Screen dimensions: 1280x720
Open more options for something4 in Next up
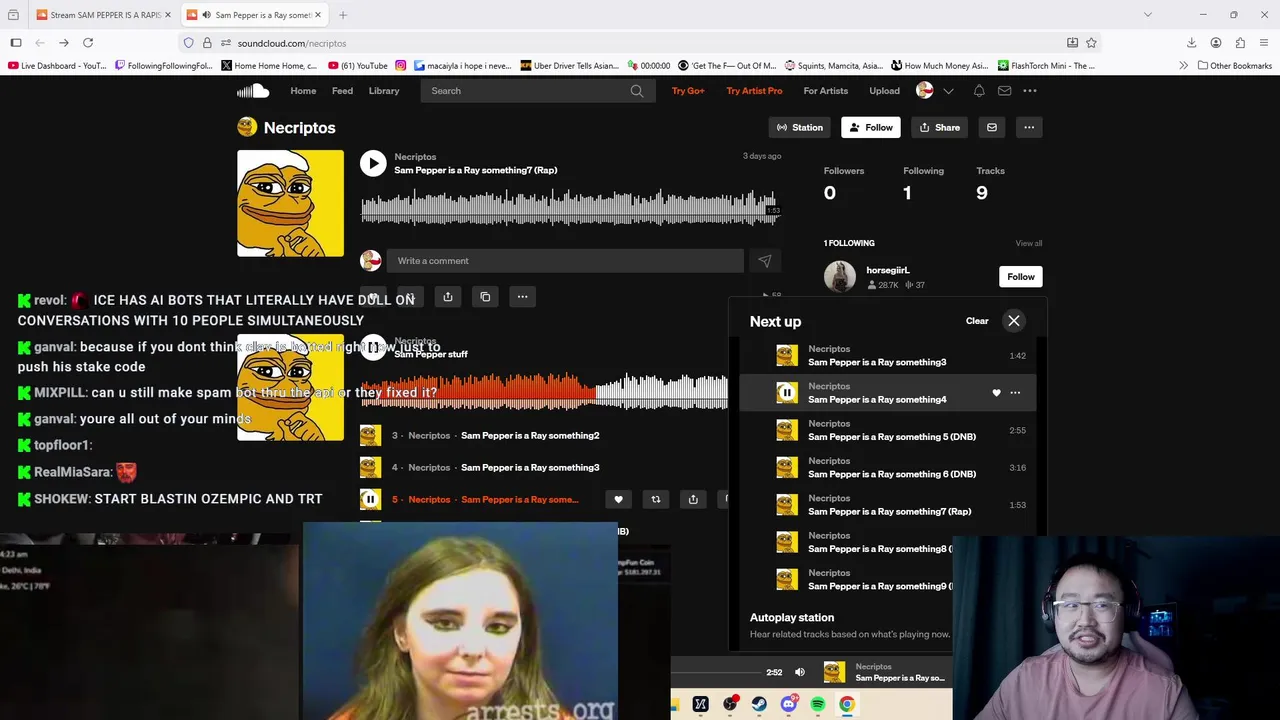(1015, 393)
